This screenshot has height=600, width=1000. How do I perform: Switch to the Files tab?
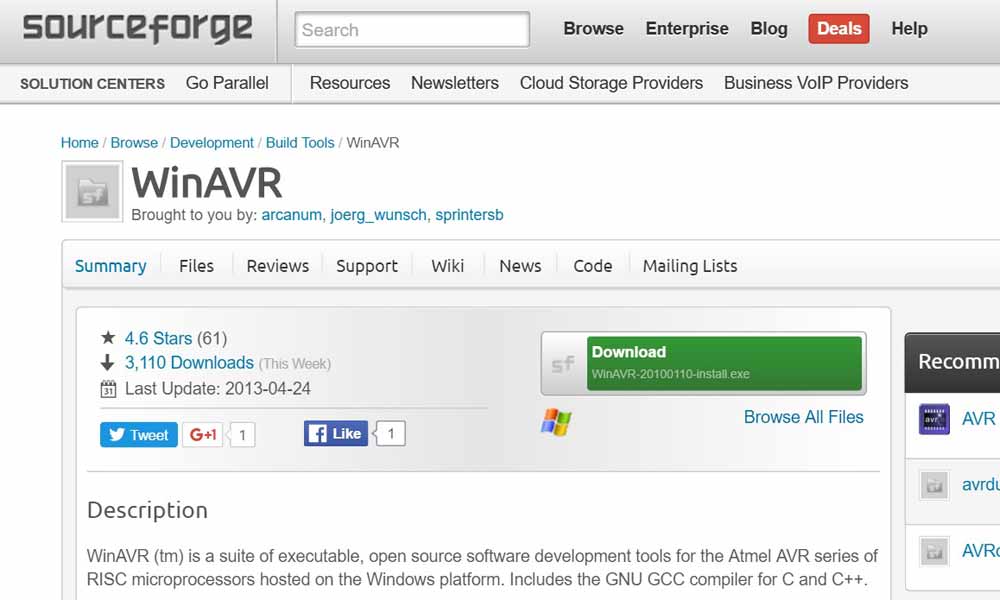(x=196, y=266)
